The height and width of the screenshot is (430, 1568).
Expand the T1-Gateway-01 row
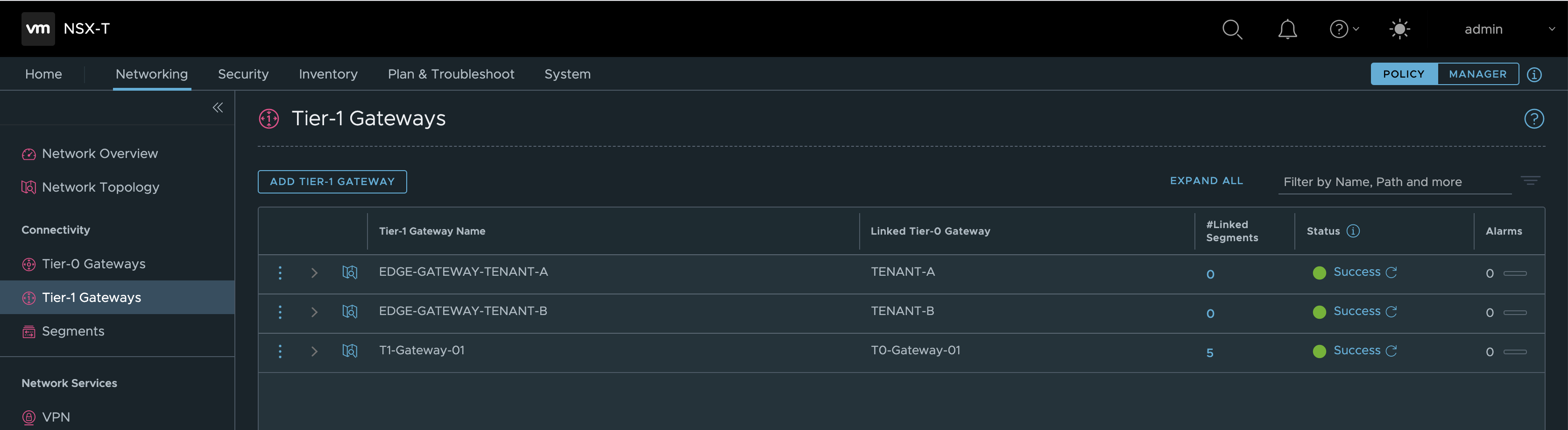click(314, 351)
